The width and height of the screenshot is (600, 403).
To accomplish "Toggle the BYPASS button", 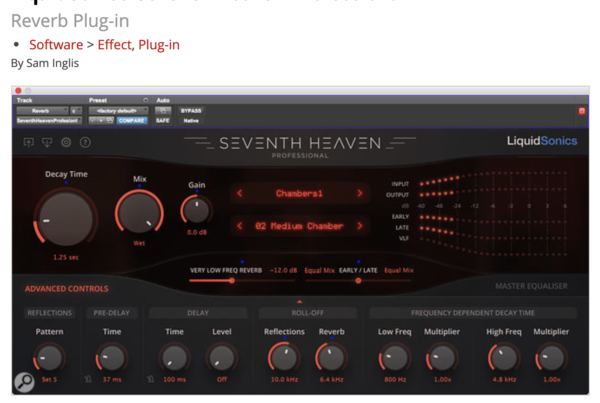I will pyautogui.click(x=191, y=111).
